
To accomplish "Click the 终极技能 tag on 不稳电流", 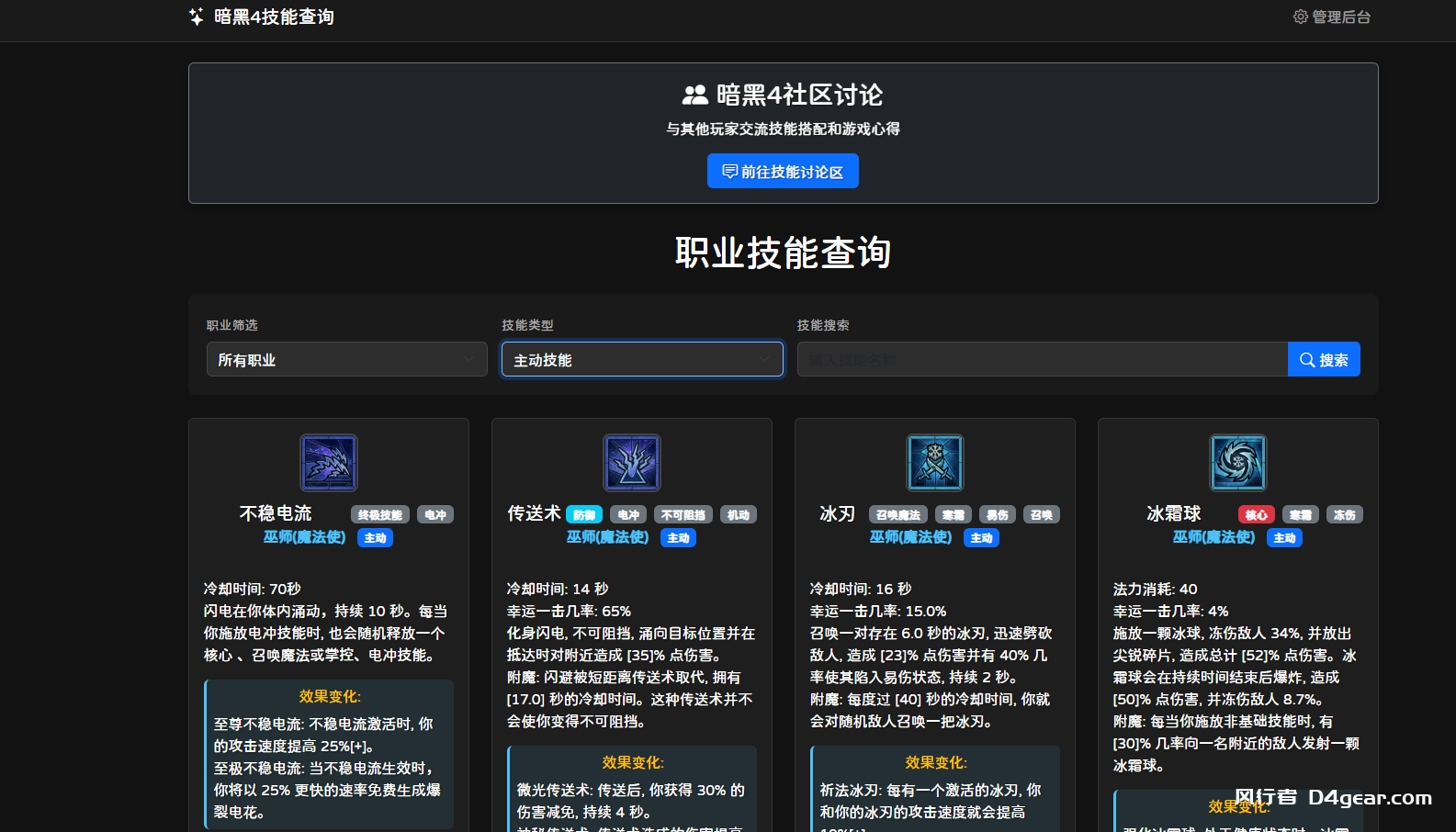I will point(380,515).
